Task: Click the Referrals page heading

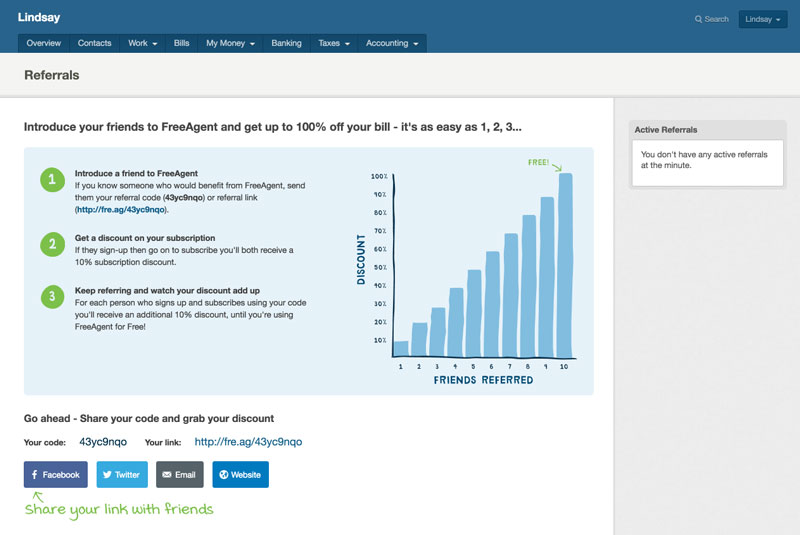Action: (52, 75)
